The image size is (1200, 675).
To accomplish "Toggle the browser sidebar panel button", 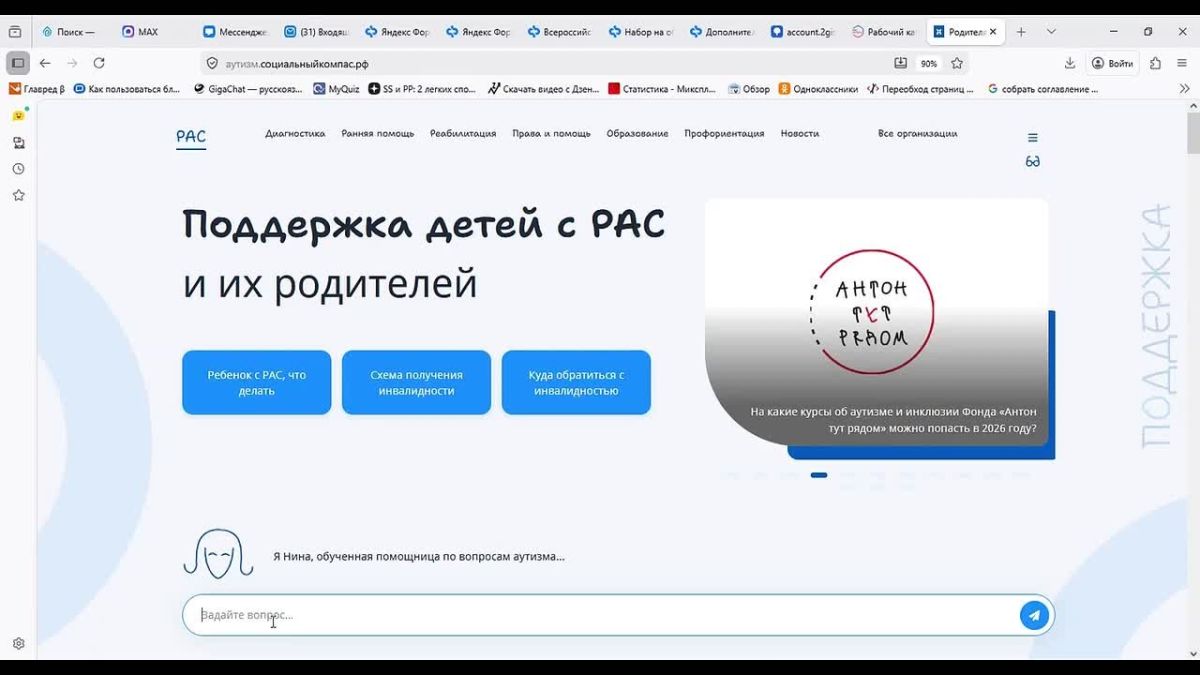I will pyautogui.click(x=18, y=63).
